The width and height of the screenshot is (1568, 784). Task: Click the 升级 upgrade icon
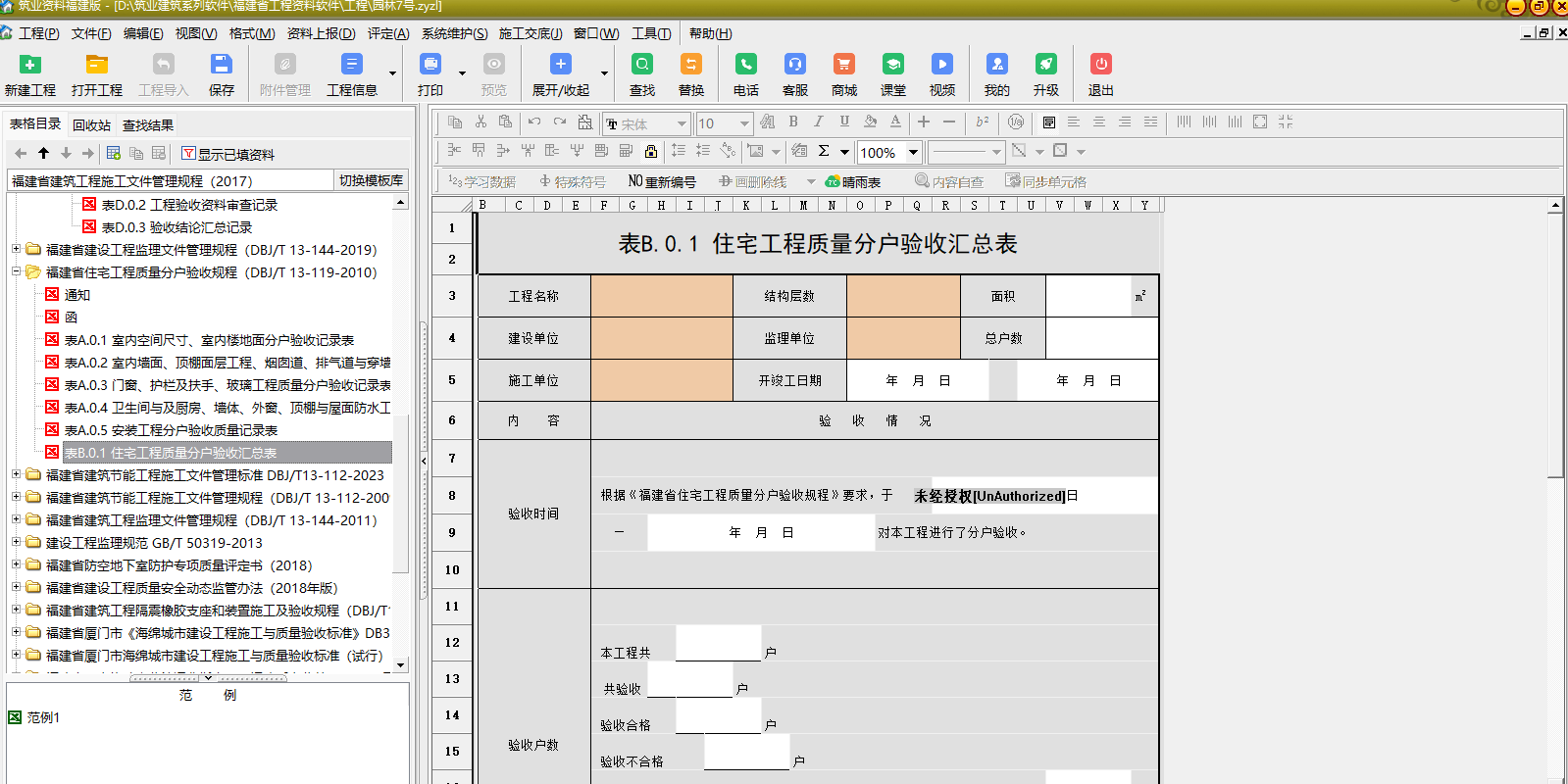1045,65
